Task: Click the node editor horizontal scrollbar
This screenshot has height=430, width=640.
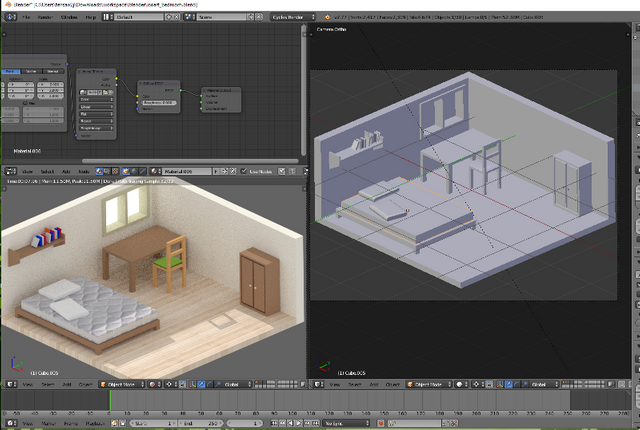Action: click(190, 161)
